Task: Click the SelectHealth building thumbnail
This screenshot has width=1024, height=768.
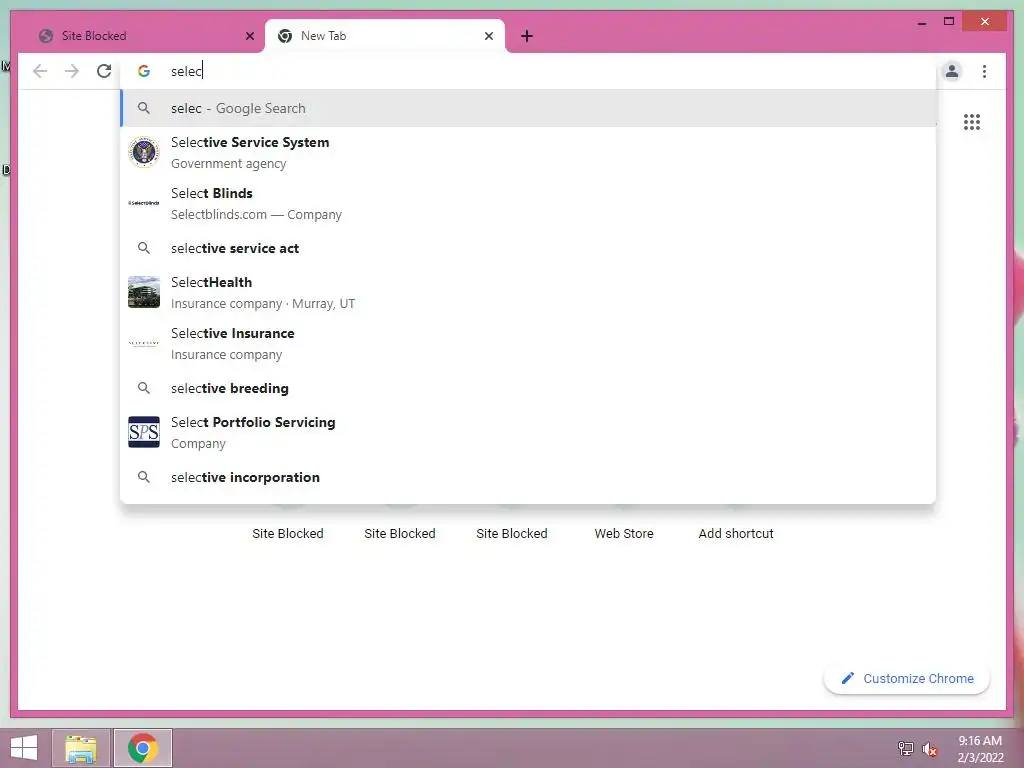Action: tap(144, 292)
